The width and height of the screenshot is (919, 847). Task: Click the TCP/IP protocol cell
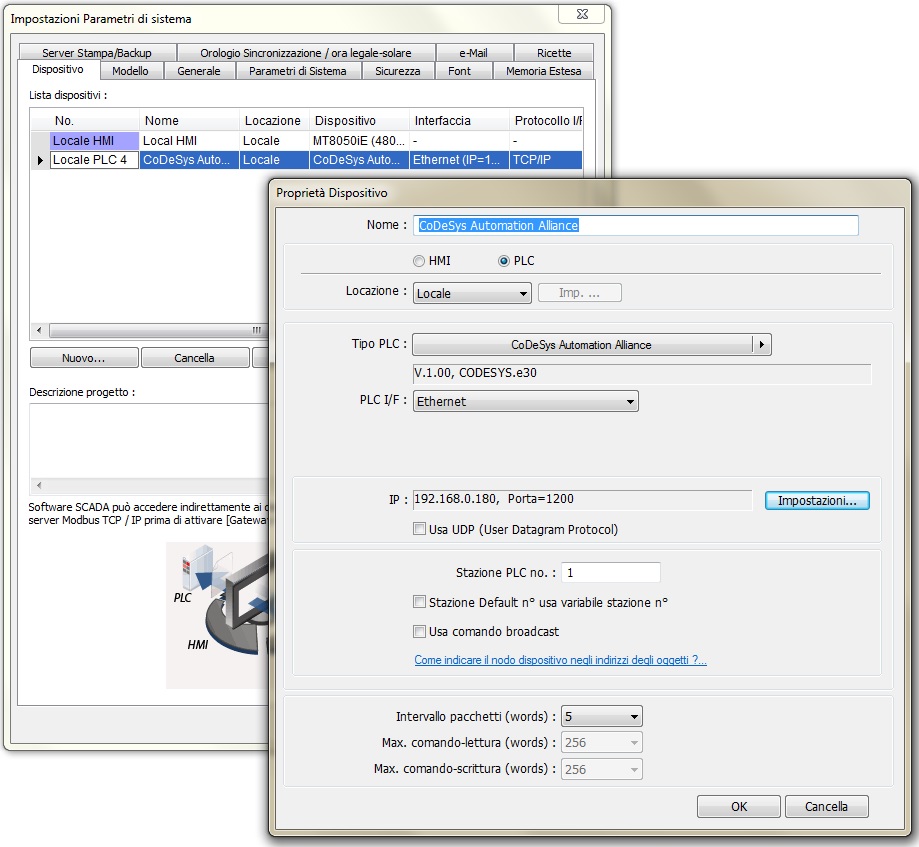(546, 160)
